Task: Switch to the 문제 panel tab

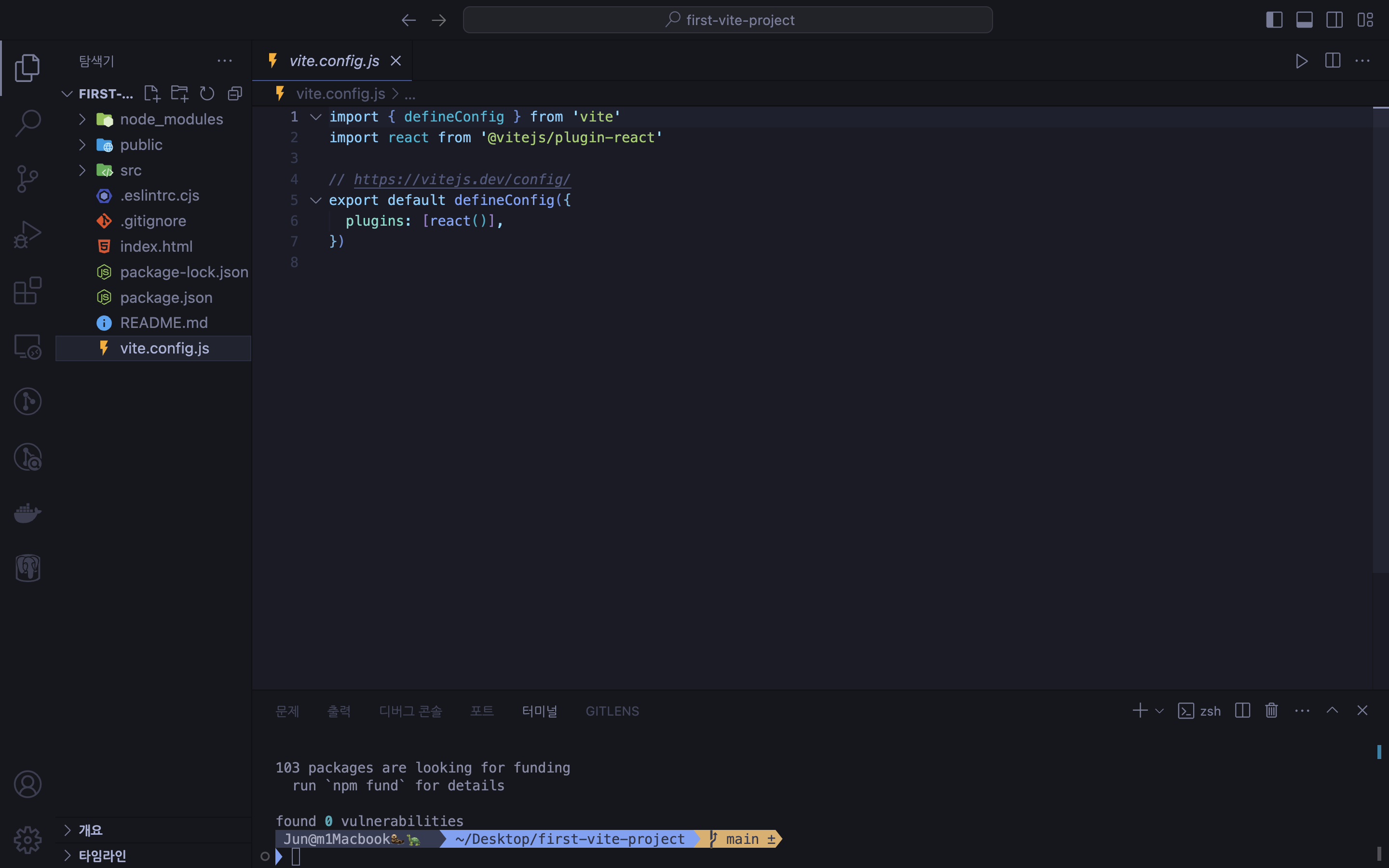Action: click(287, 711)
